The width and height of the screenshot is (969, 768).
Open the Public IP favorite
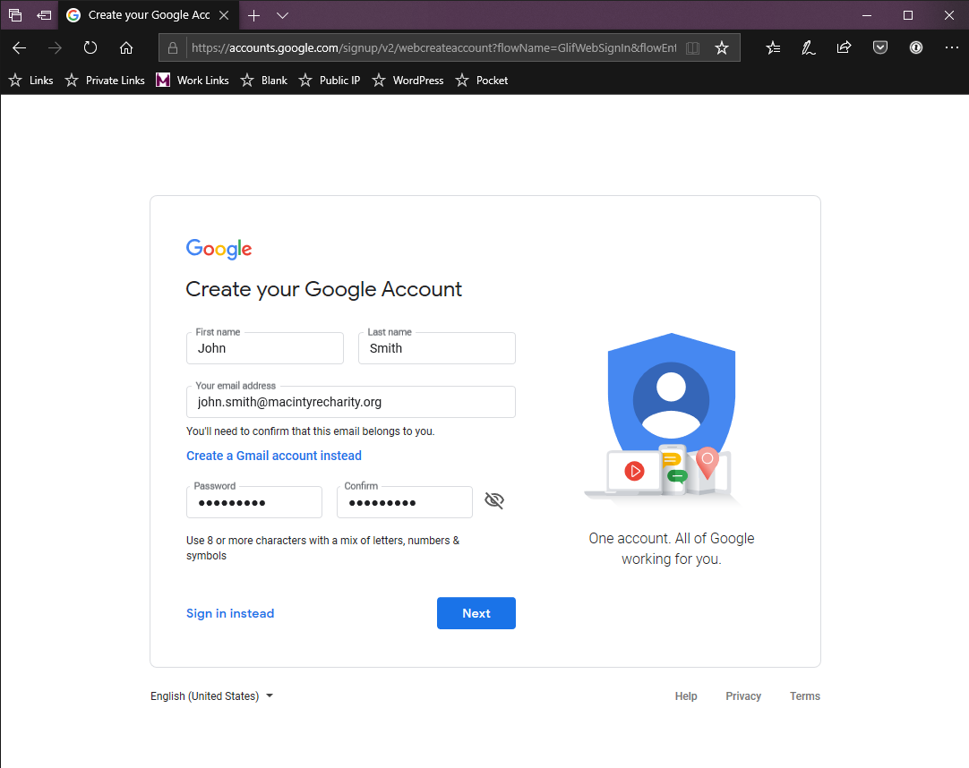coord(329,80)
